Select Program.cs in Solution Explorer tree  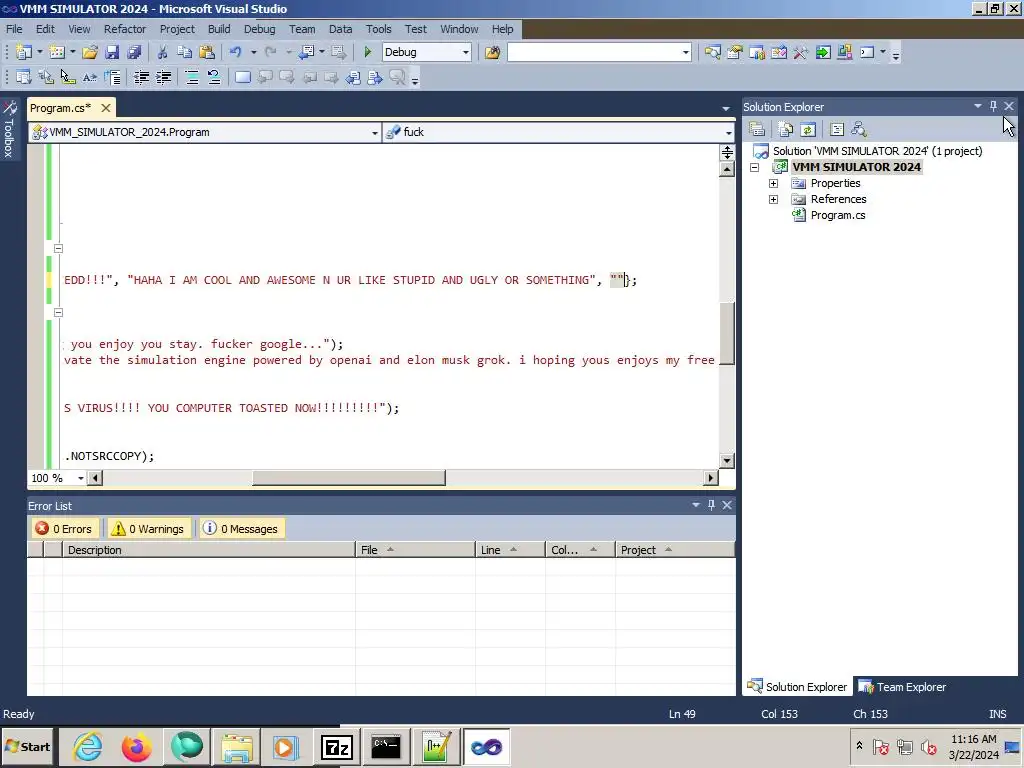(837, 216)
